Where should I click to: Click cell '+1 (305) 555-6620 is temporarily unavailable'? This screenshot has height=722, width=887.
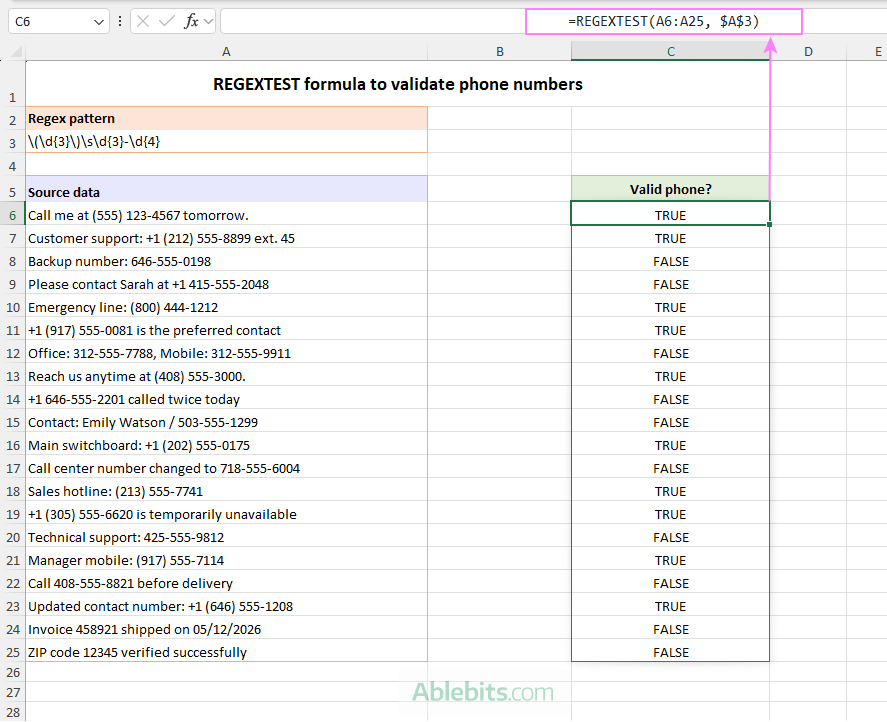[226, 515]
